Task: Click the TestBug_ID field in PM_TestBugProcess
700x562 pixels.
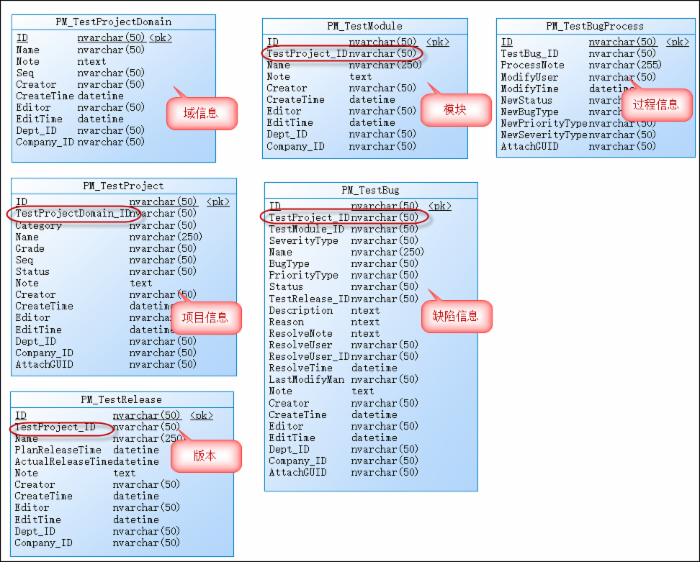Action: click(x=529, y=54)
